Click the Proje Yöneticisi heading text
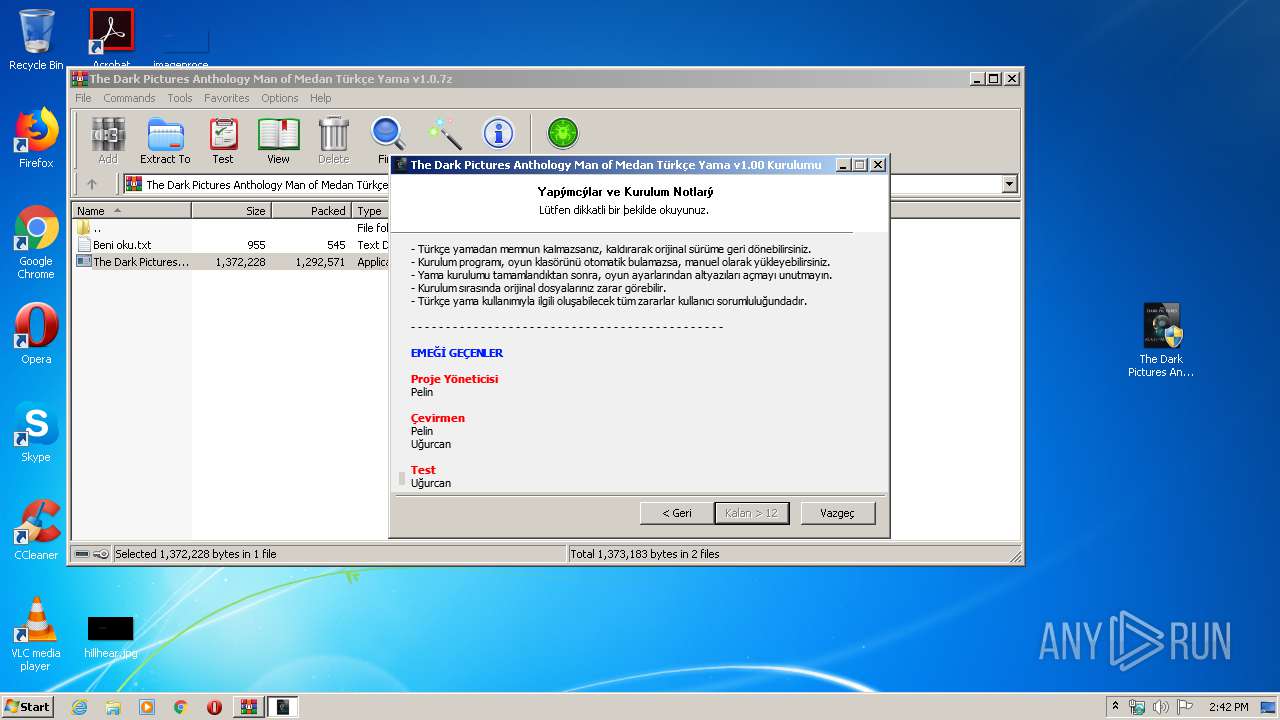Screen dimensions: 1280x720 [x=454, y=379]
